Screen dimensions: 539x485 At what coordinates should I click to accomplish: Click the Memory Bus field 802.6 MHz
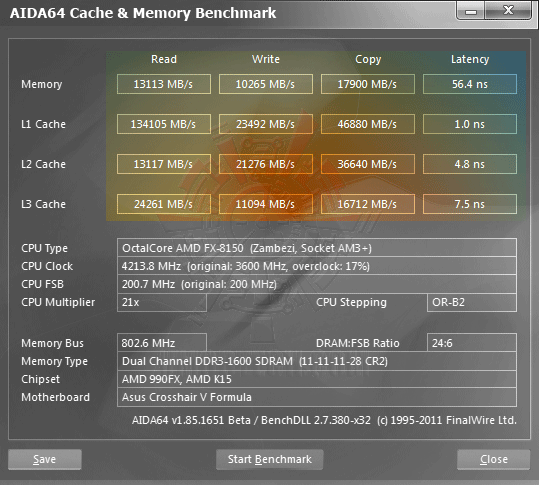tap(162, 343)
